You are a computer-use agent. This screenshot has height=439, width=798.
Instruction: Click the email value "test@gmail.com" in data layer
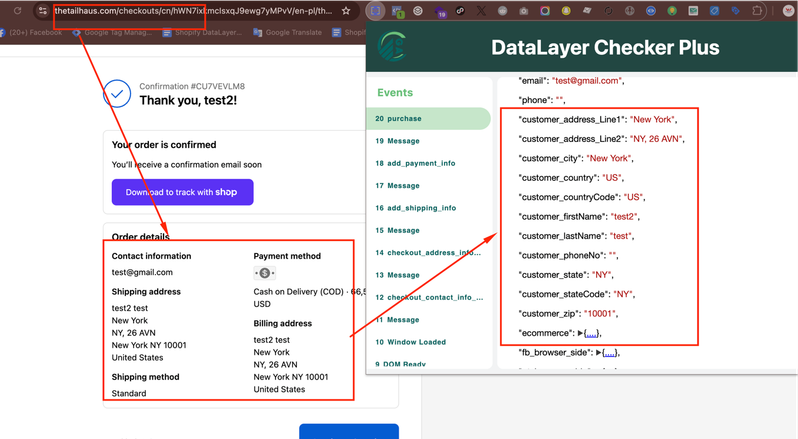click(x=587, y=80)
